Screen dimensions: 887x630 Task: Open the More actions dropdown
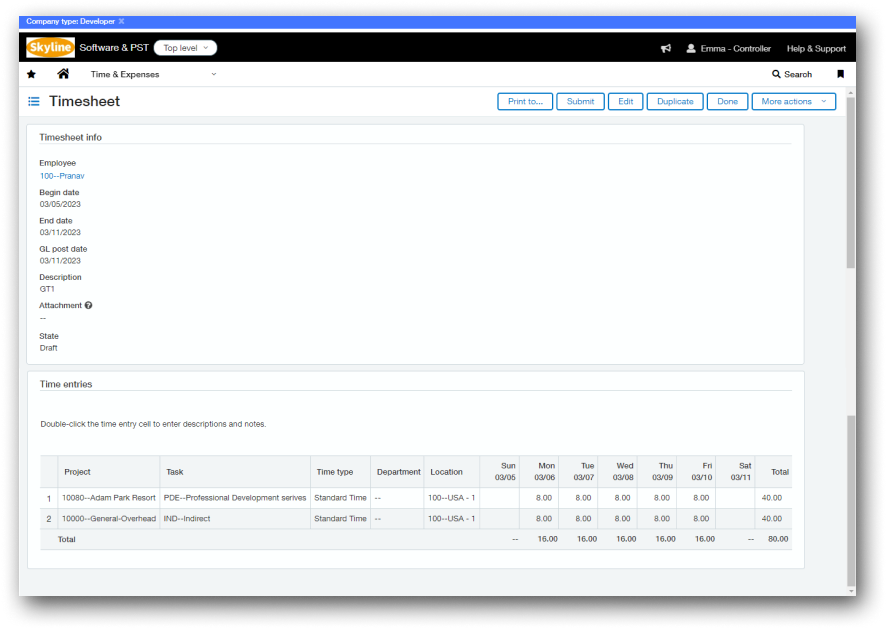pyautogui.click(x=794, y=101)
